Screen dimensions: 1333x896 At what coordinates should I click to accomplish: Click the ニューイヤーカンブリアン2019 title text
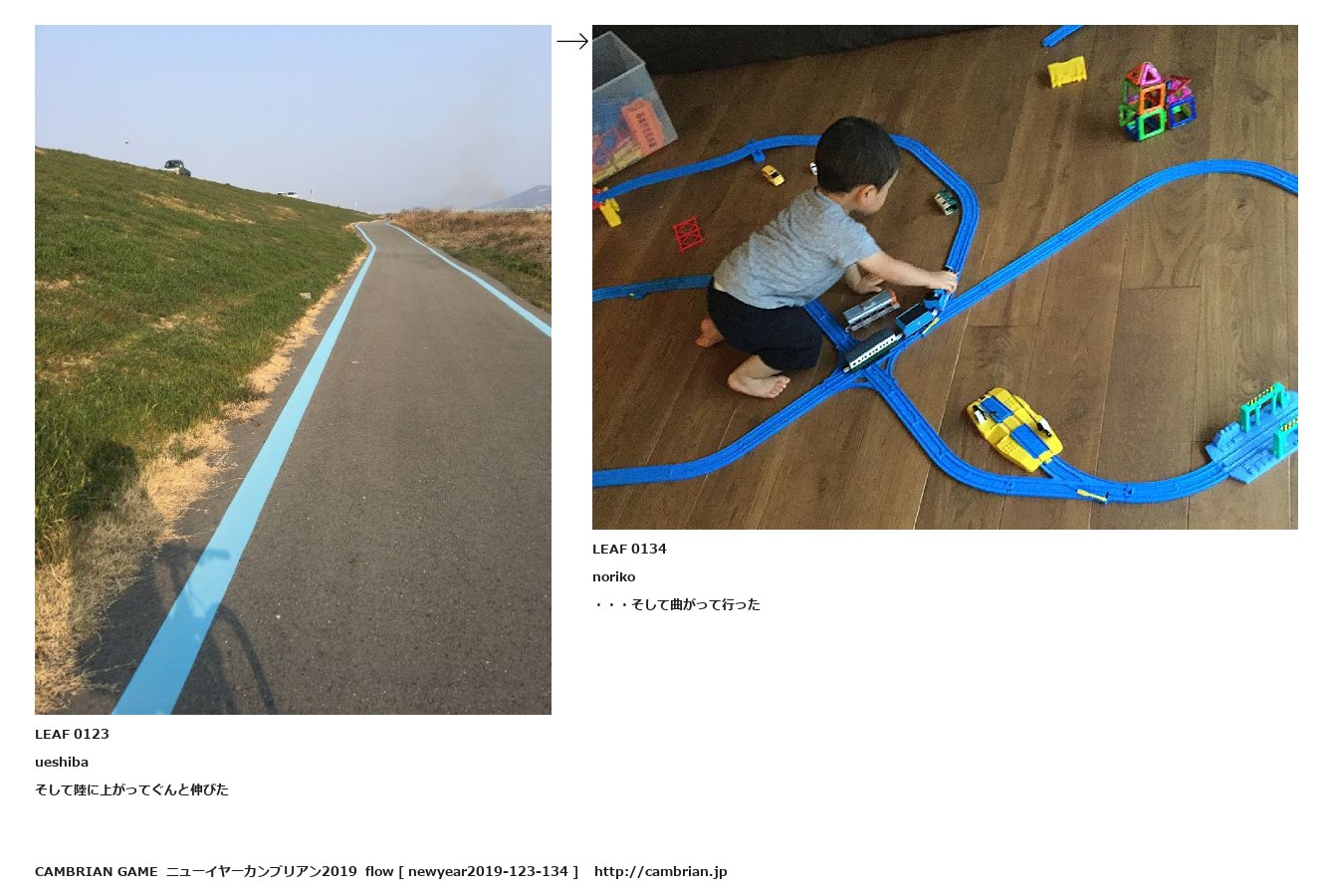261,871
